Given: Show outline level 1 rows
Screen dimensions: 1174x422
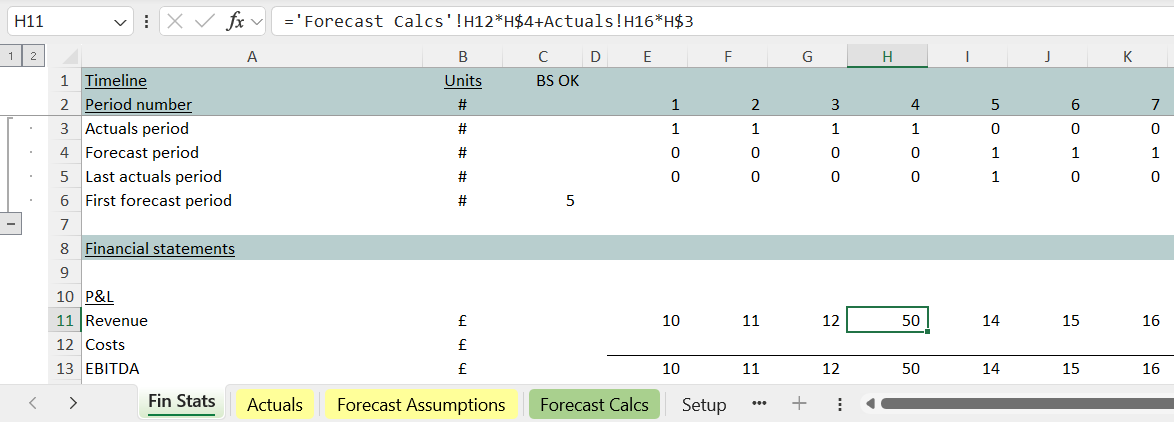Looking at the screenshot, I should [x=12, y=57].
